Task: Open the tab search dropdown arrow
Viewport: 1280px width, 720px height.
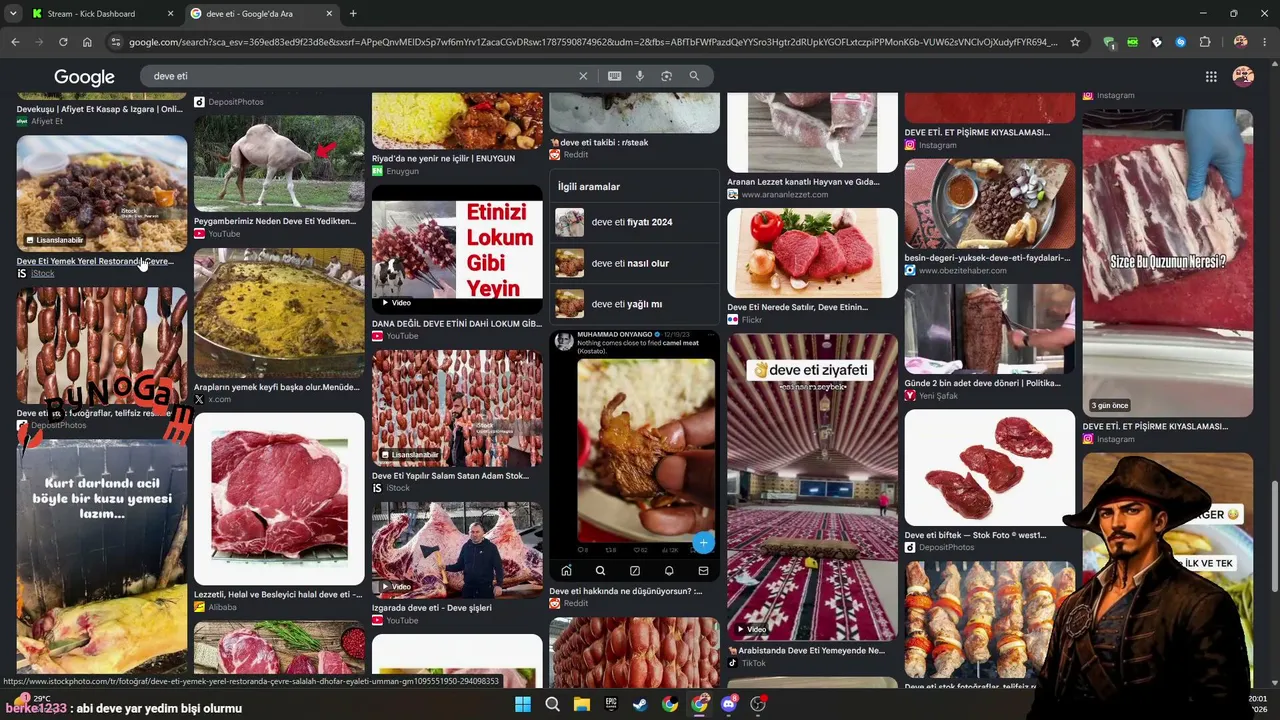Action: tap(13, 14)
